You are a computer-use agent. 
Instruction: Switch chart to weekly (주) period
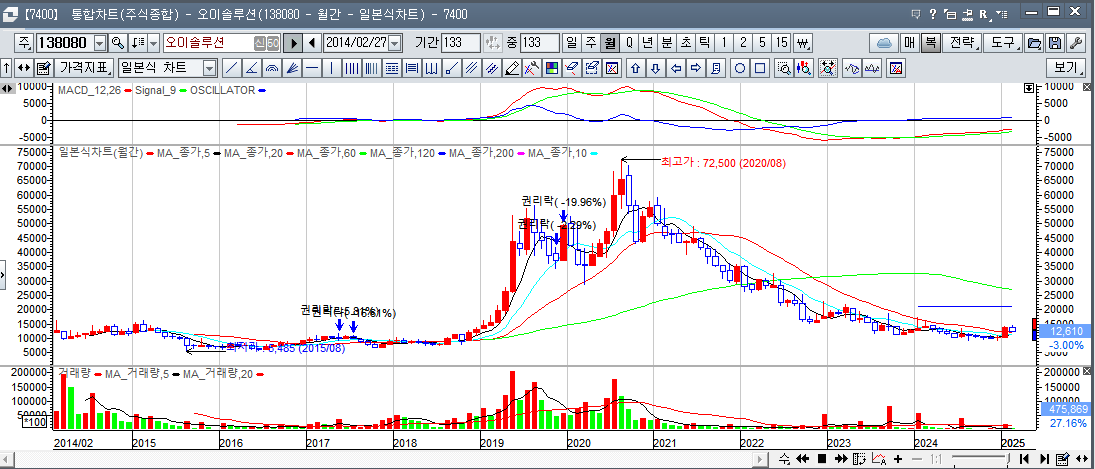tap(591, 43)
